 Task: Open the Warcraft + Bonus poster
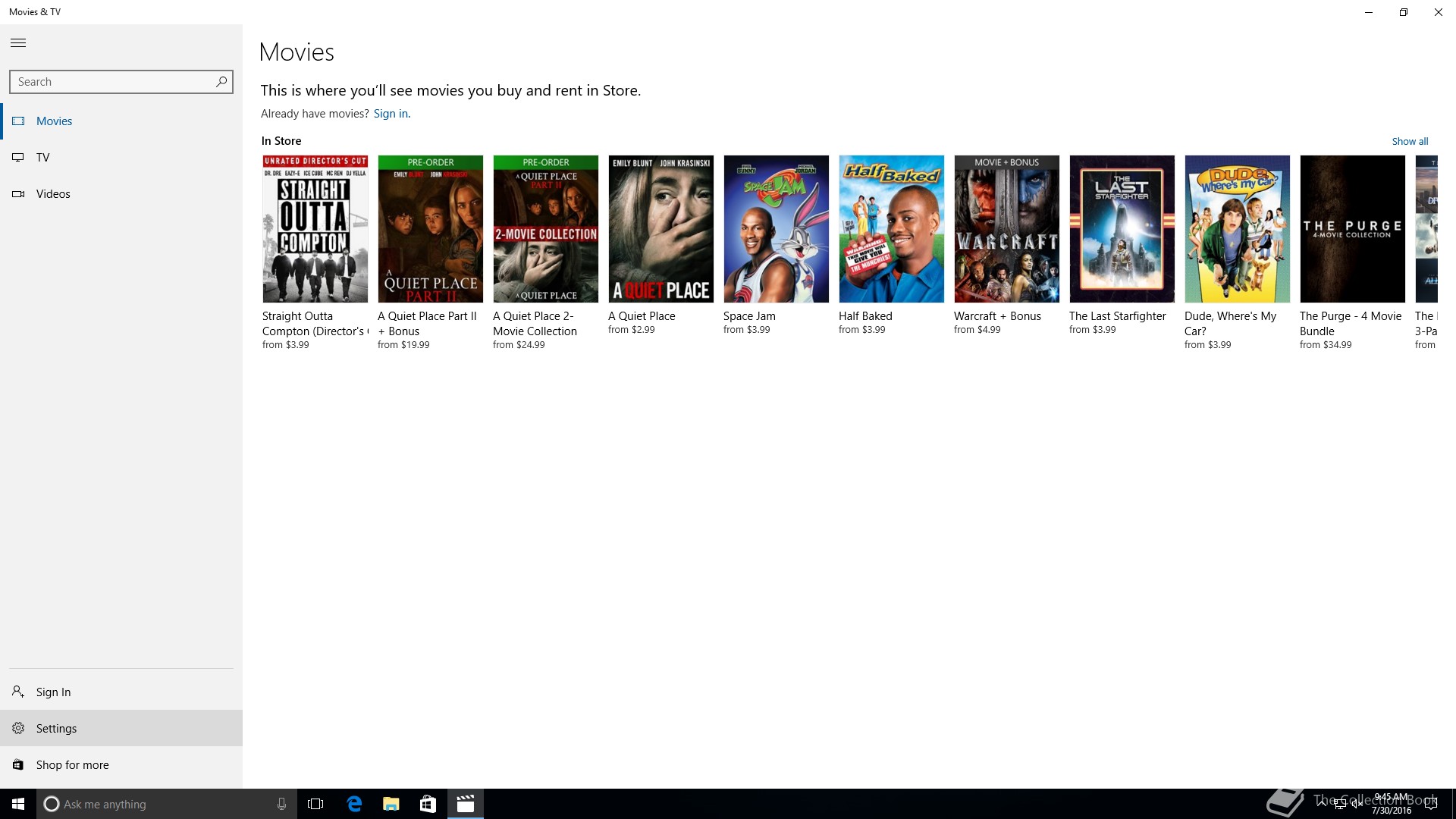pos(1007,229)
